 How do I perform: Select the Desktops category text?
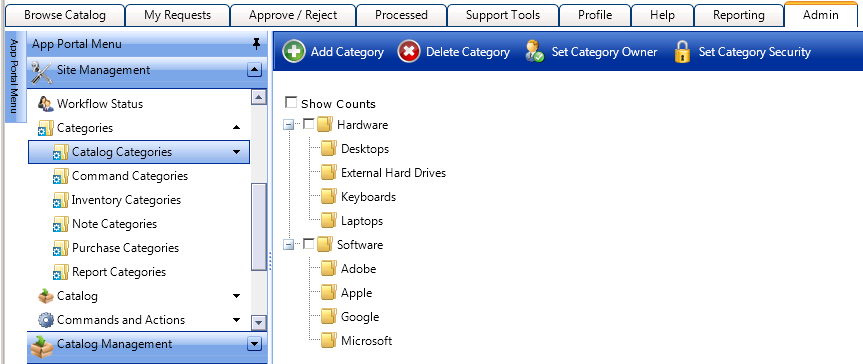click(365, 149)
